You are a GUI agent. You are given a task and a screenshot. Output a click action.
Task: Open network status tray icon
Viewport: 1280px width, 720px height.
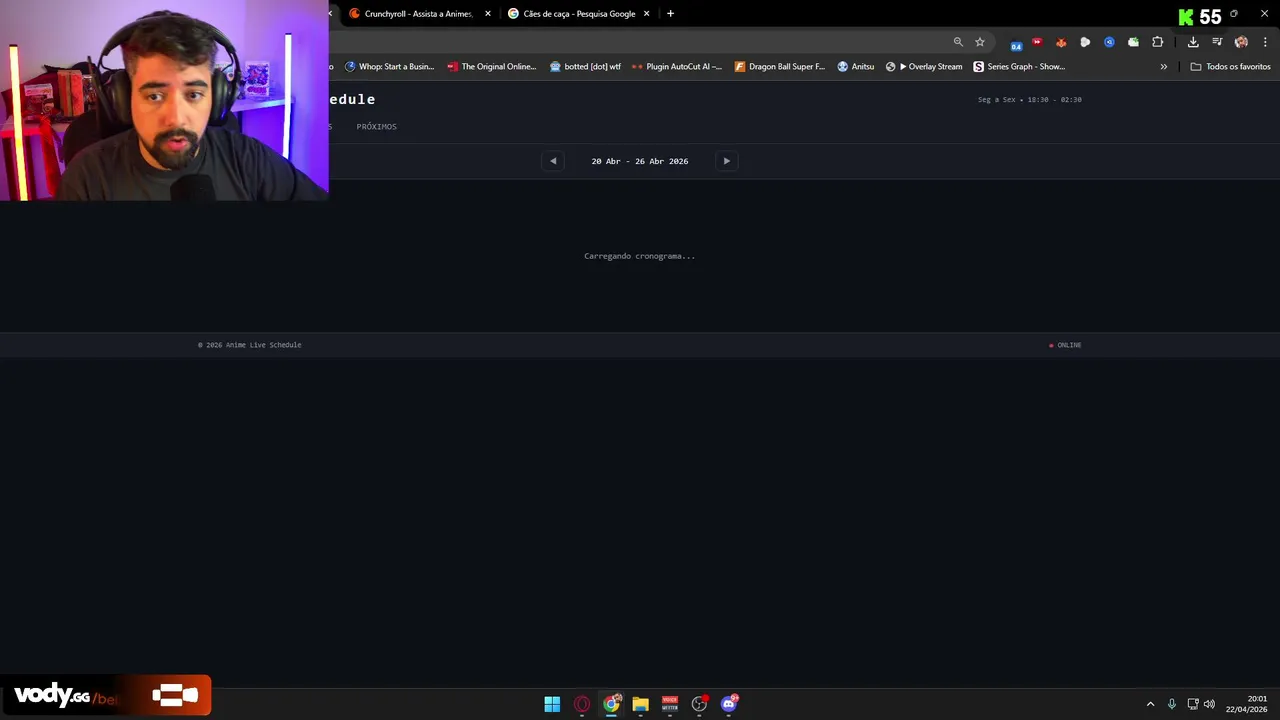(1193, 704)
